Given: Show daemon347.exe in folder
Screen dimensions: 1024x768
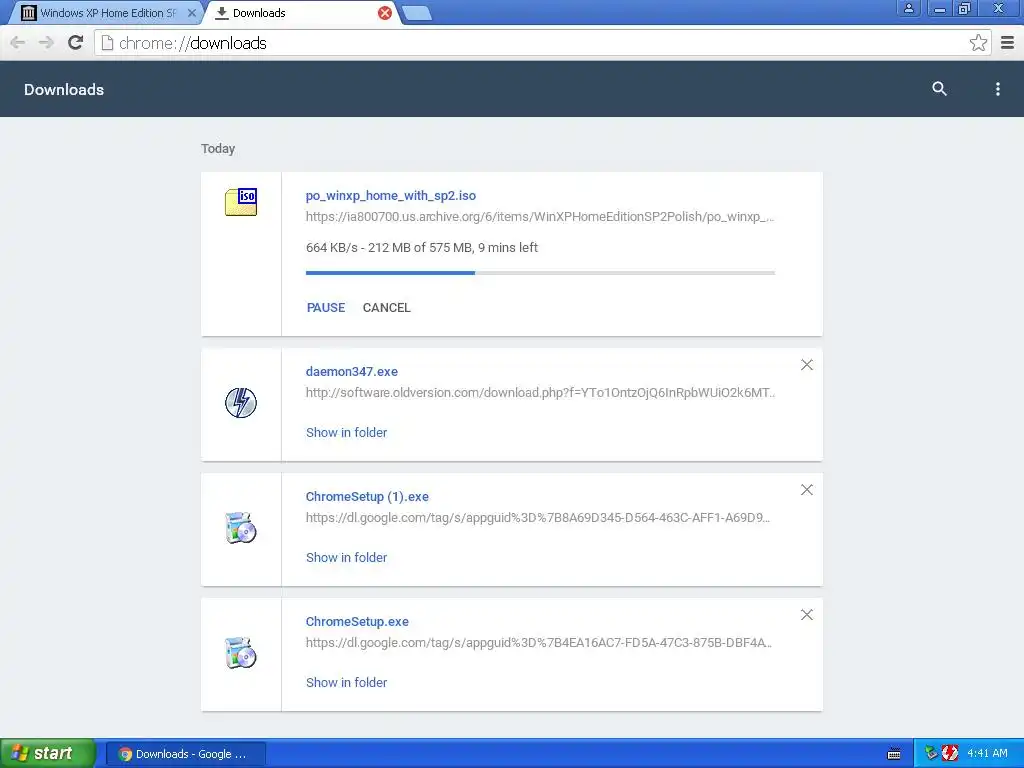Looking at the screenshot, I should (x=346, y=432).
